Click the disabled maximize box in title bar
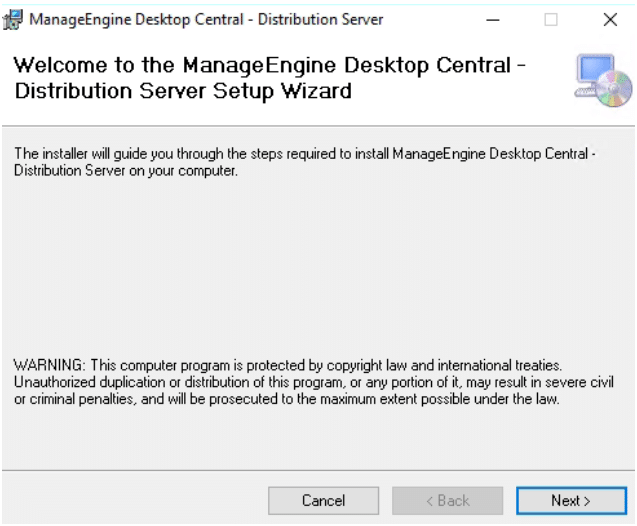 click(551, 19)
